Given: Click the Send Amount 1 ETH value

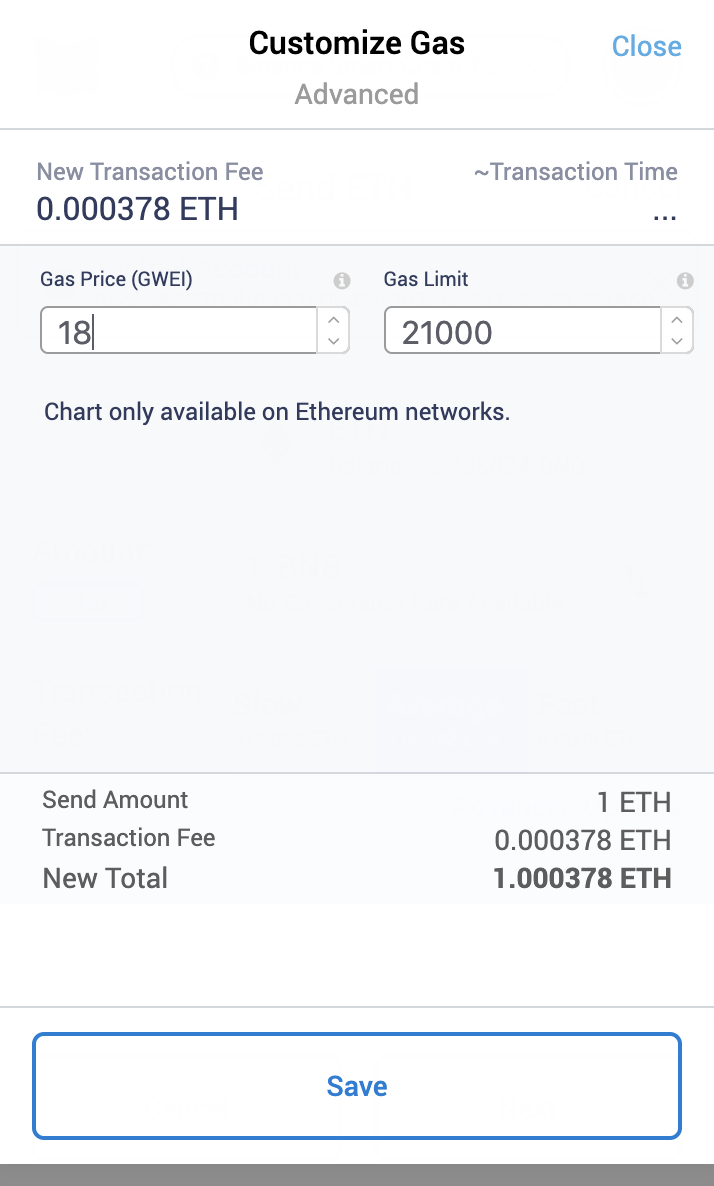Looking at the screenshot, I should (x=633, y=802).
